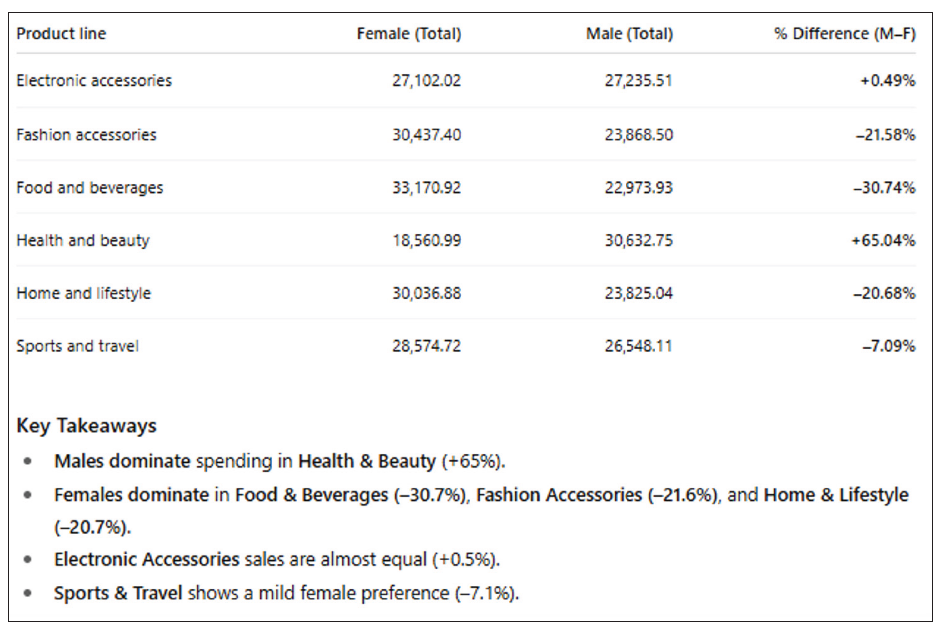Click the Home and lifestyle row label
This screenshot has width=943, height=640.
(83, 294)
